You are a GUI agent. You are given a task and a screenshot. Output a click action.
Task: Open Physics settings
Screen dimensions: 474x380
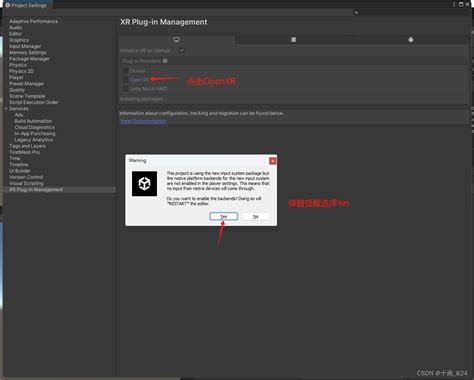coord(18,65)
